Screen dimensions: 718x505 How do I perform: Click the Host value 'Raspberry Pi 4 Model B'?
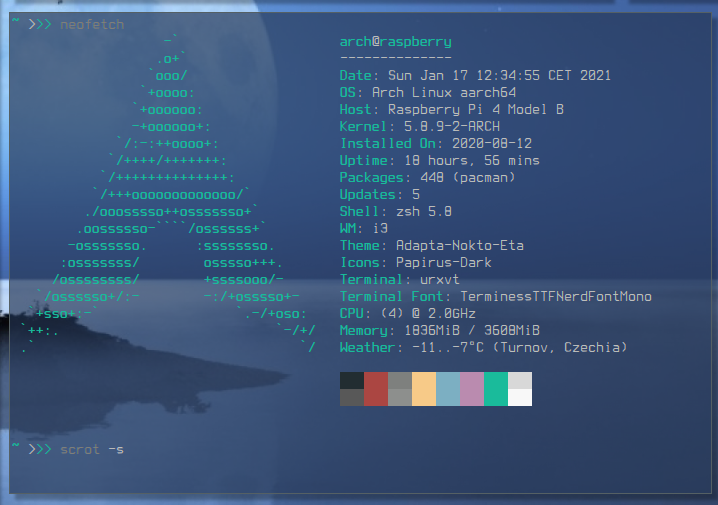point(476,109)
